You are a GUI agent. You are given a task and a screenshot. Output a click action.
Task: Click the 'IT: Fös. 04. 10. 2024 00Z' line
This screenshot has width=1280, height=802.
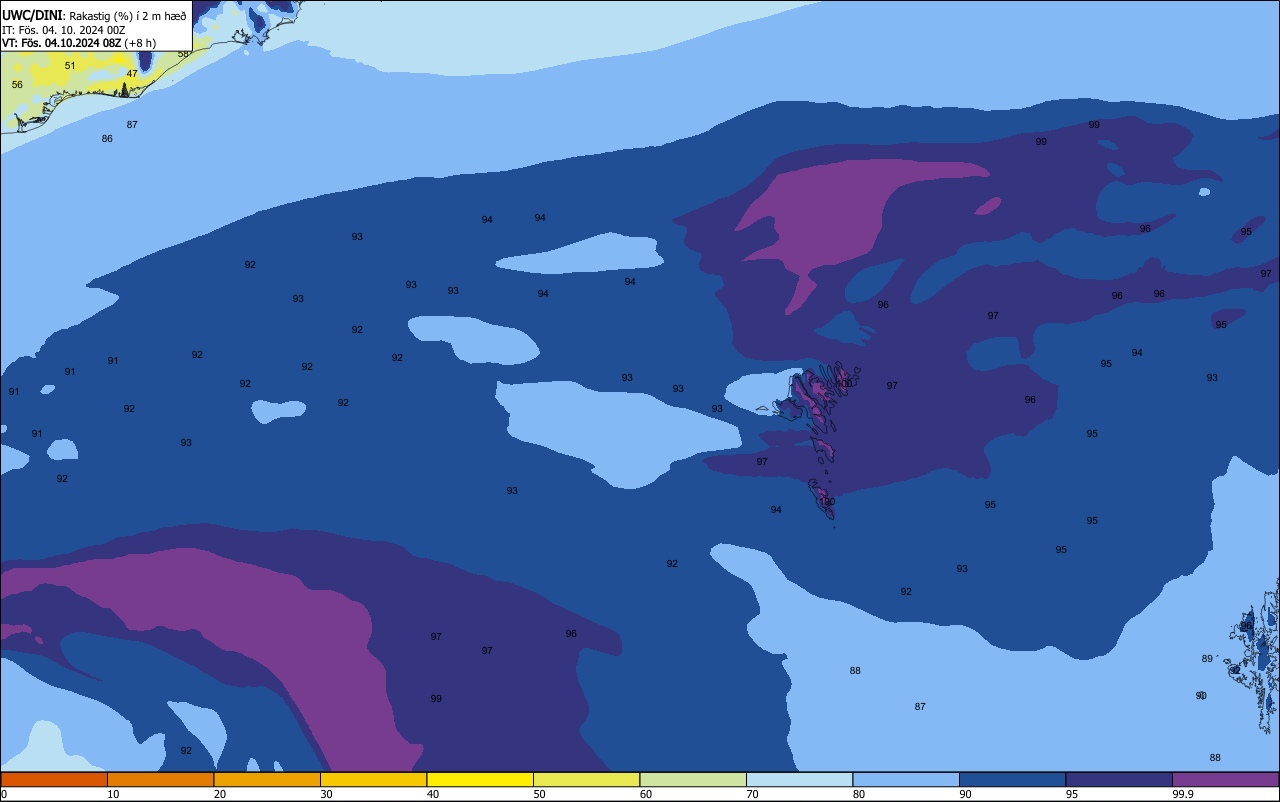pos(64,30)
